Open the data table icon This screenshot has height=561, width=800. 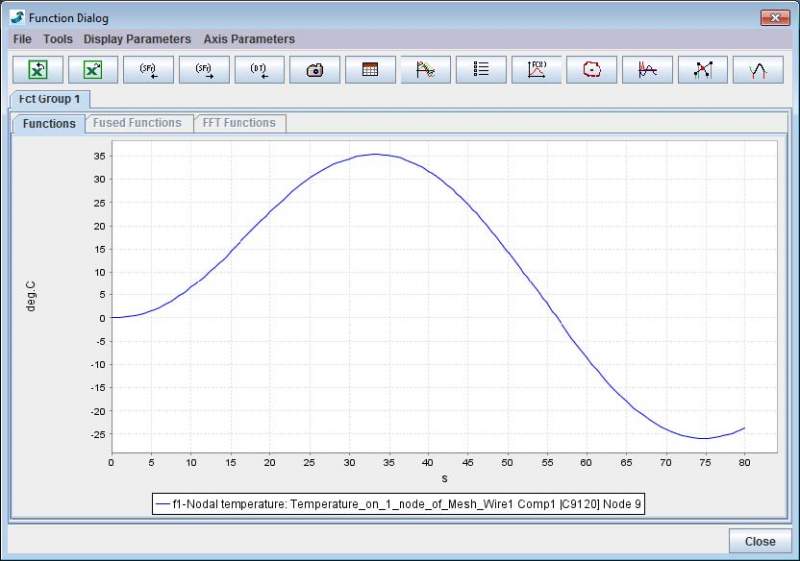(370, 69)
